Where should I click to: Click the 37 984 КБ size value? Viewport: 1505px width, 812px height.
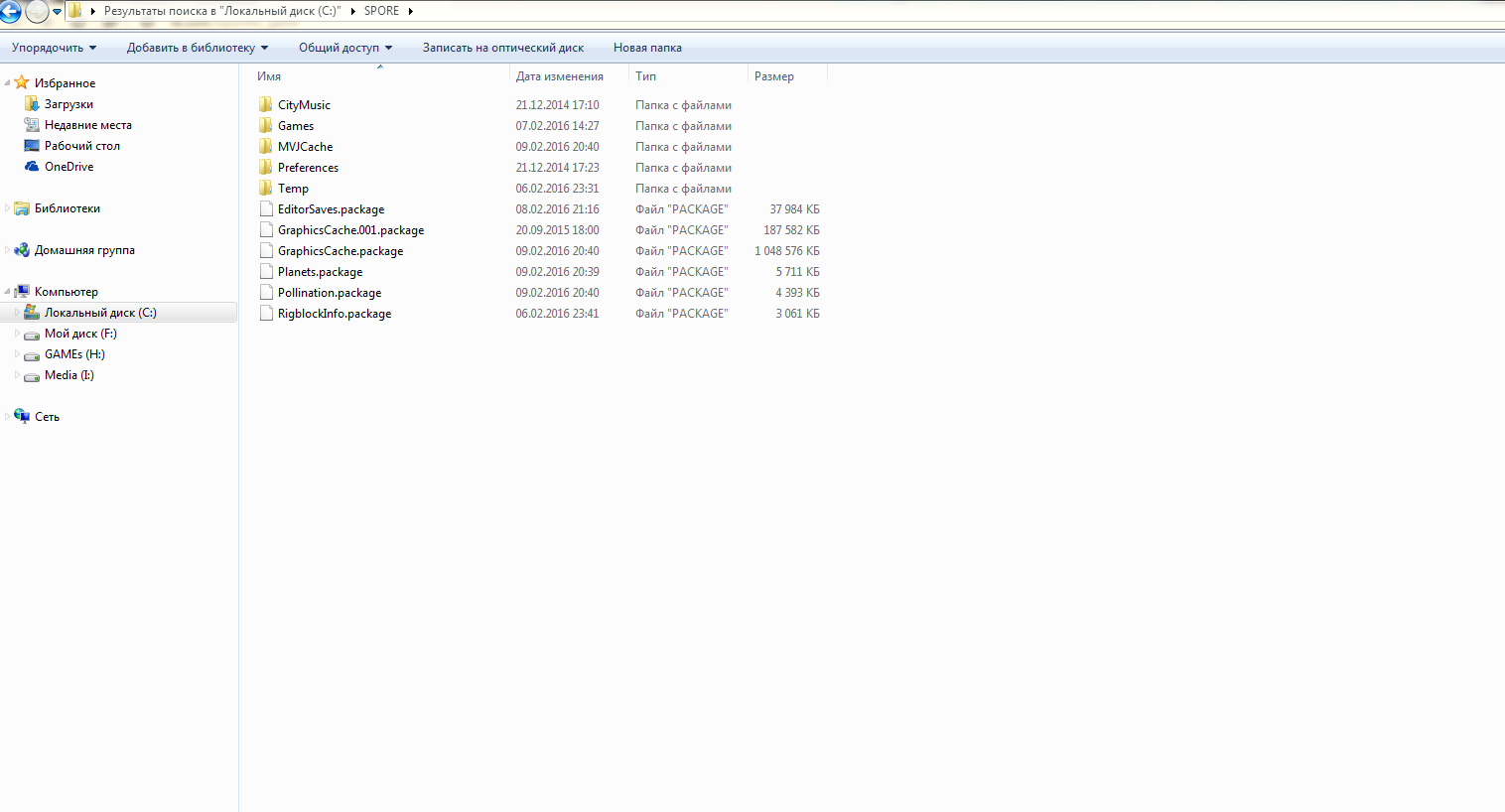coord(794,209)
